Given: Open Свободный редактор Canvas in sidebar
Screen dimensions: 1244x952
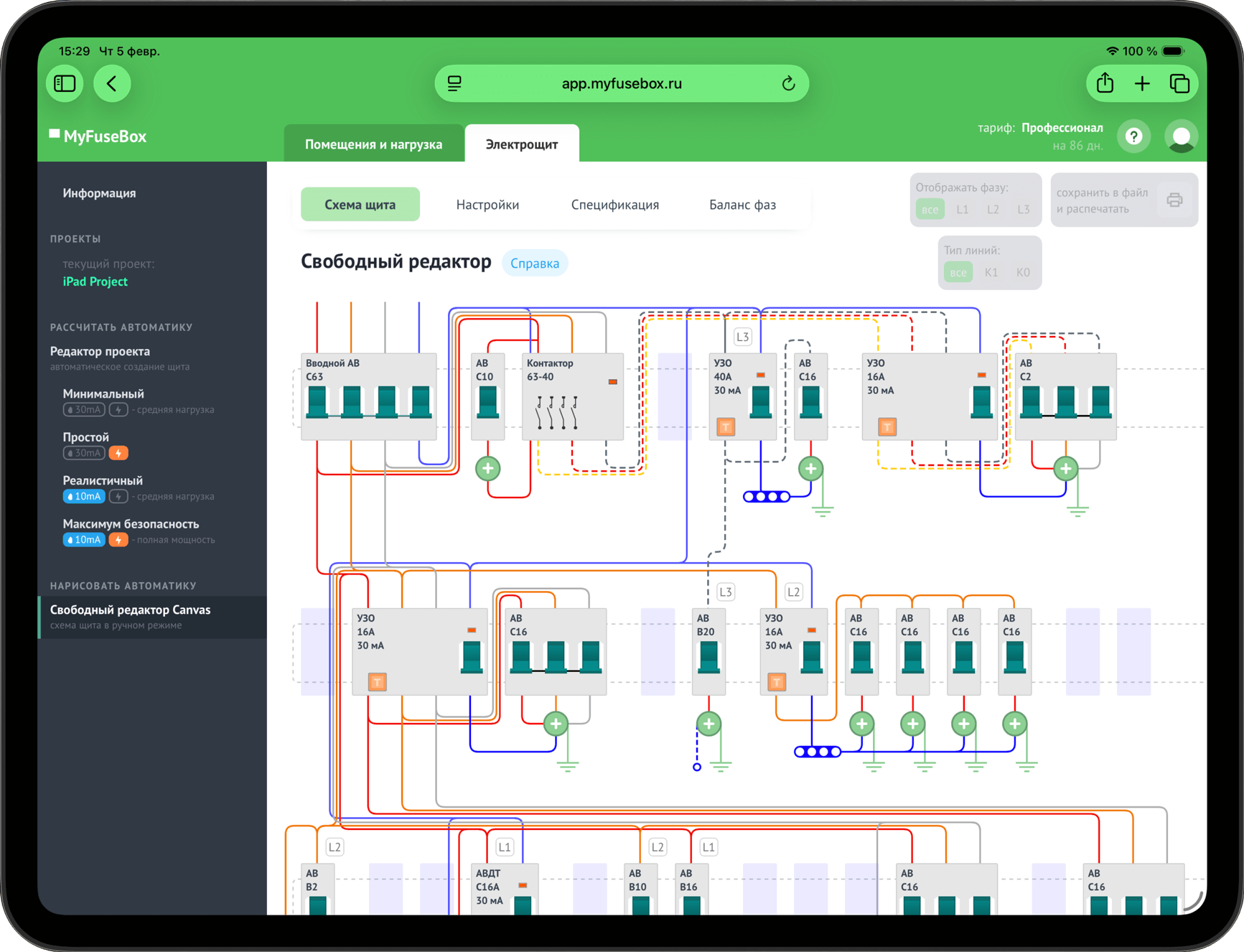Looking at the screenshot, I should (152, 617).
